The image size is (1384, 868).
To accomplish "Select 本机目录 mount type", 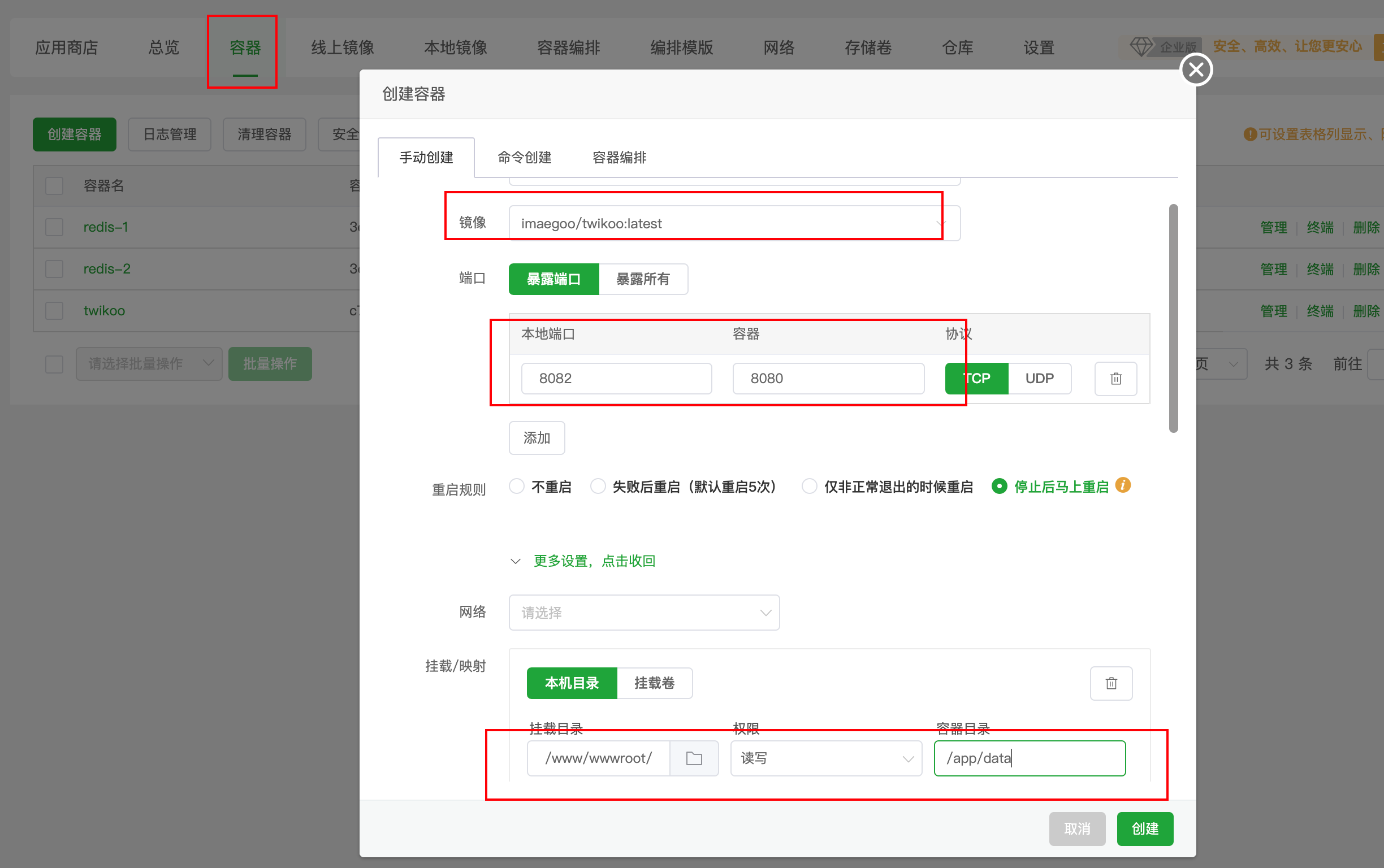I will pos(572,683).
